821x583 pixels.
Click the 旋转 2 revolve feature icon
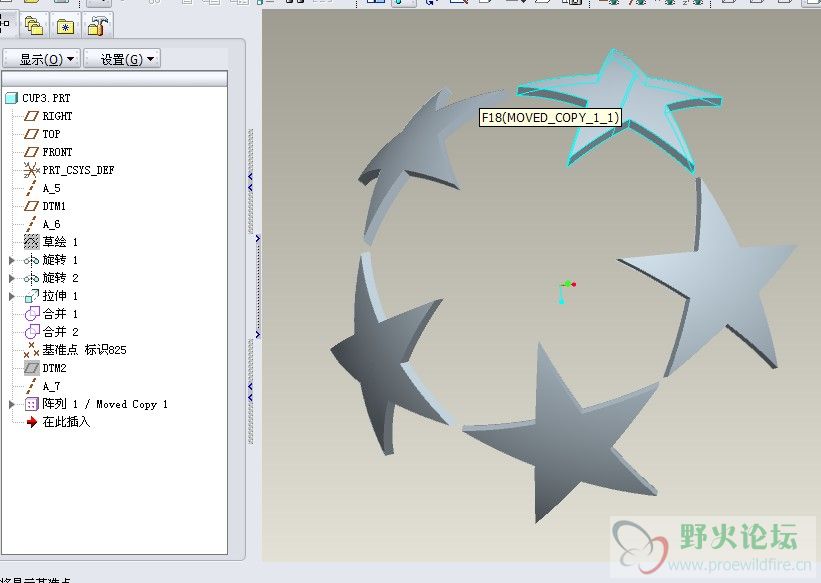click(x=31, y=278)
